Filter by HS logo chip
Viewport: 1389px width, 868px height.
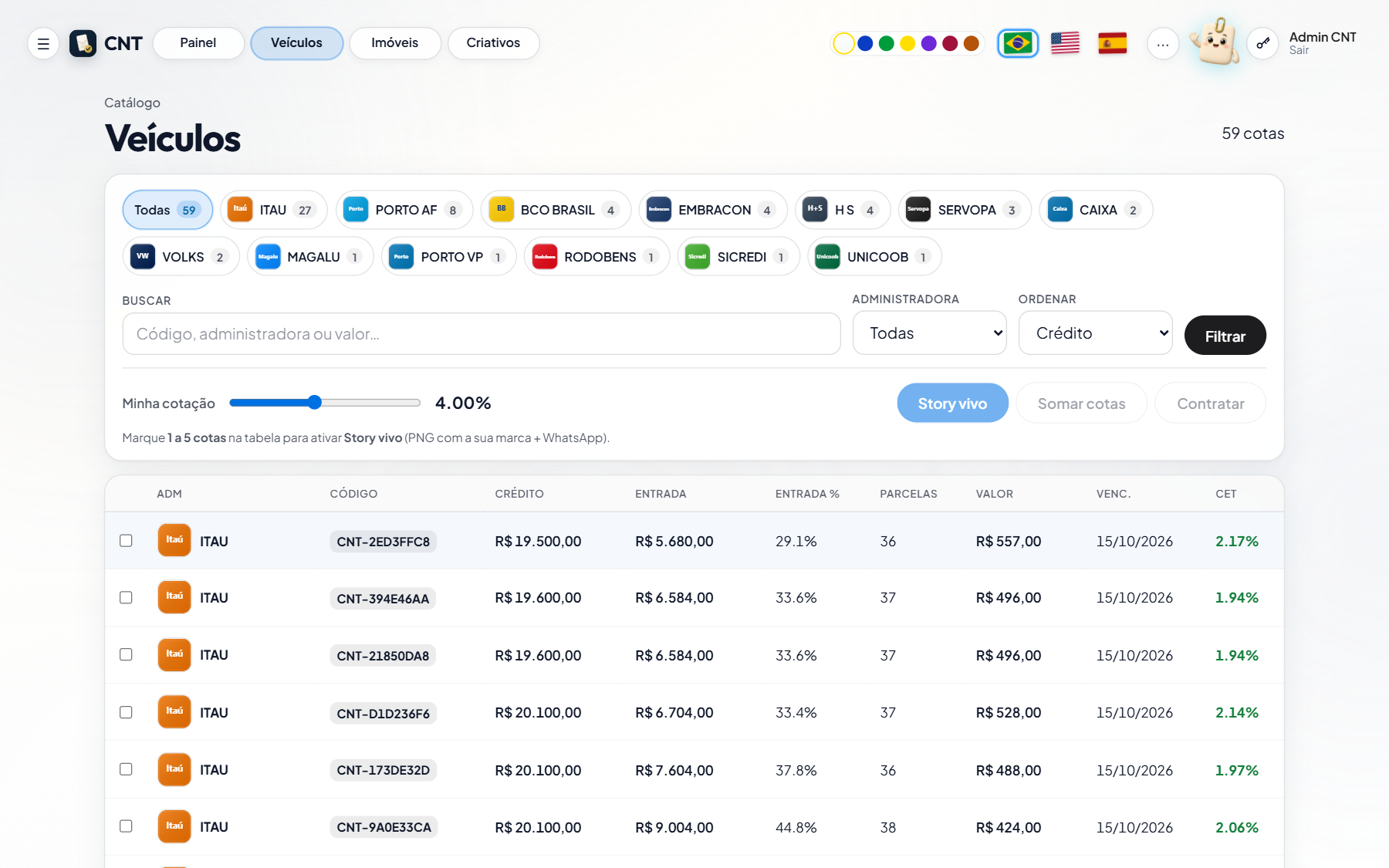(x=843, y=210)
